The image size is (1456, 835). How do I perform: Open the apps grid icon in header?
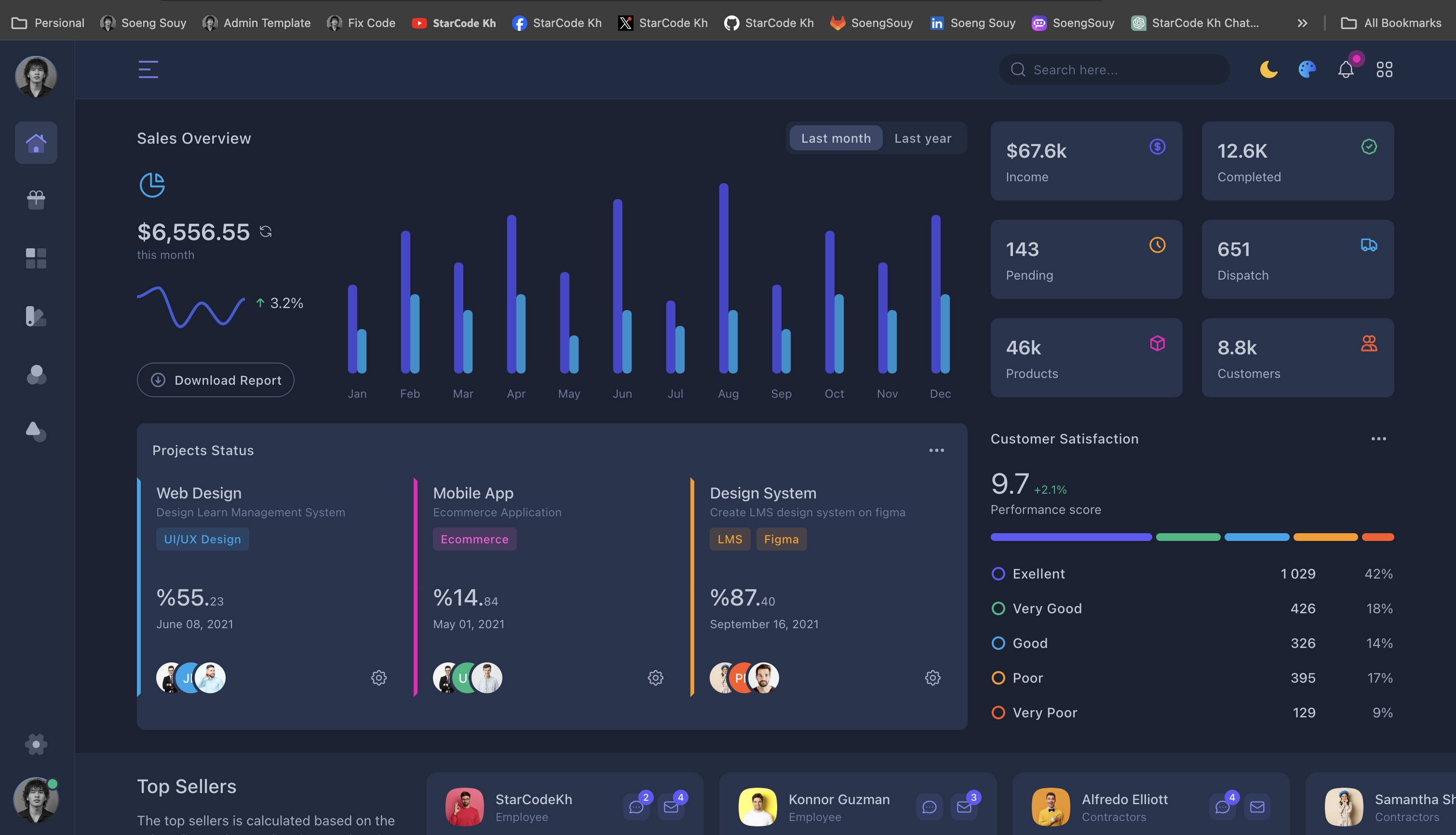(1384, 69)
